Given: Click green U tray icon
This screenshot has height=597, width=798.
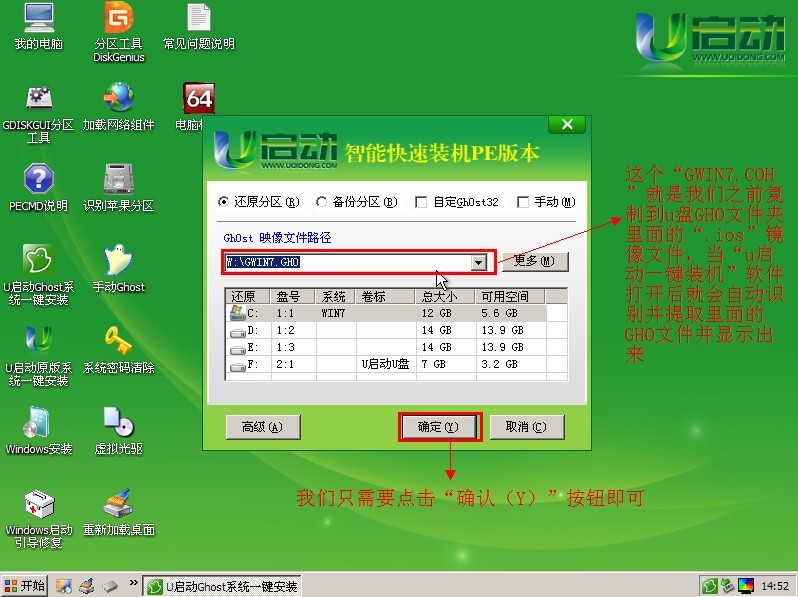Looking at the screenshot, I should pyautogui.click(x=709, y=586).
